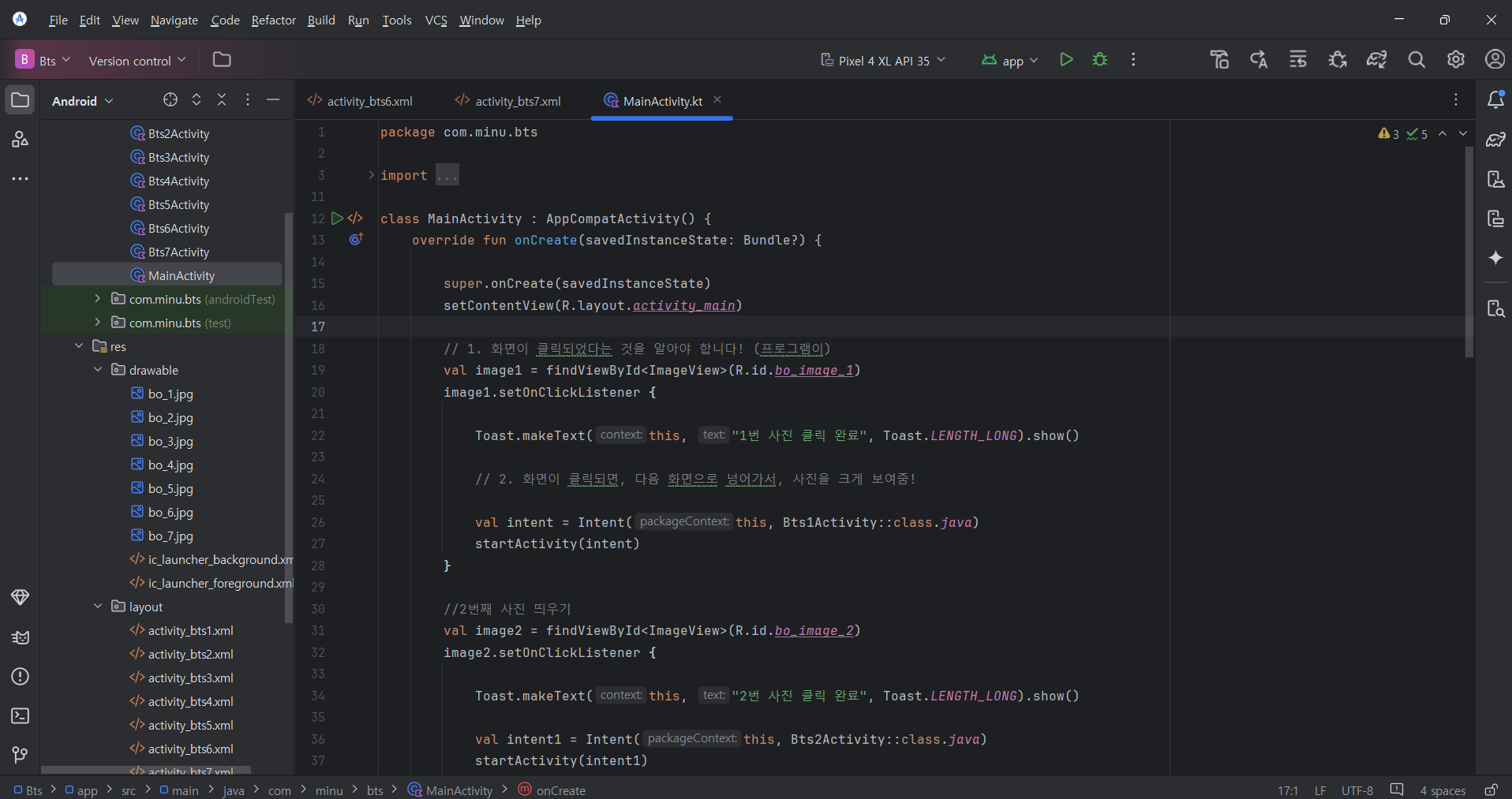The width and height of the screenshot is (1512, 799).
Task: Go to previous highlighted problem arrow
Action: point(1443,133)
